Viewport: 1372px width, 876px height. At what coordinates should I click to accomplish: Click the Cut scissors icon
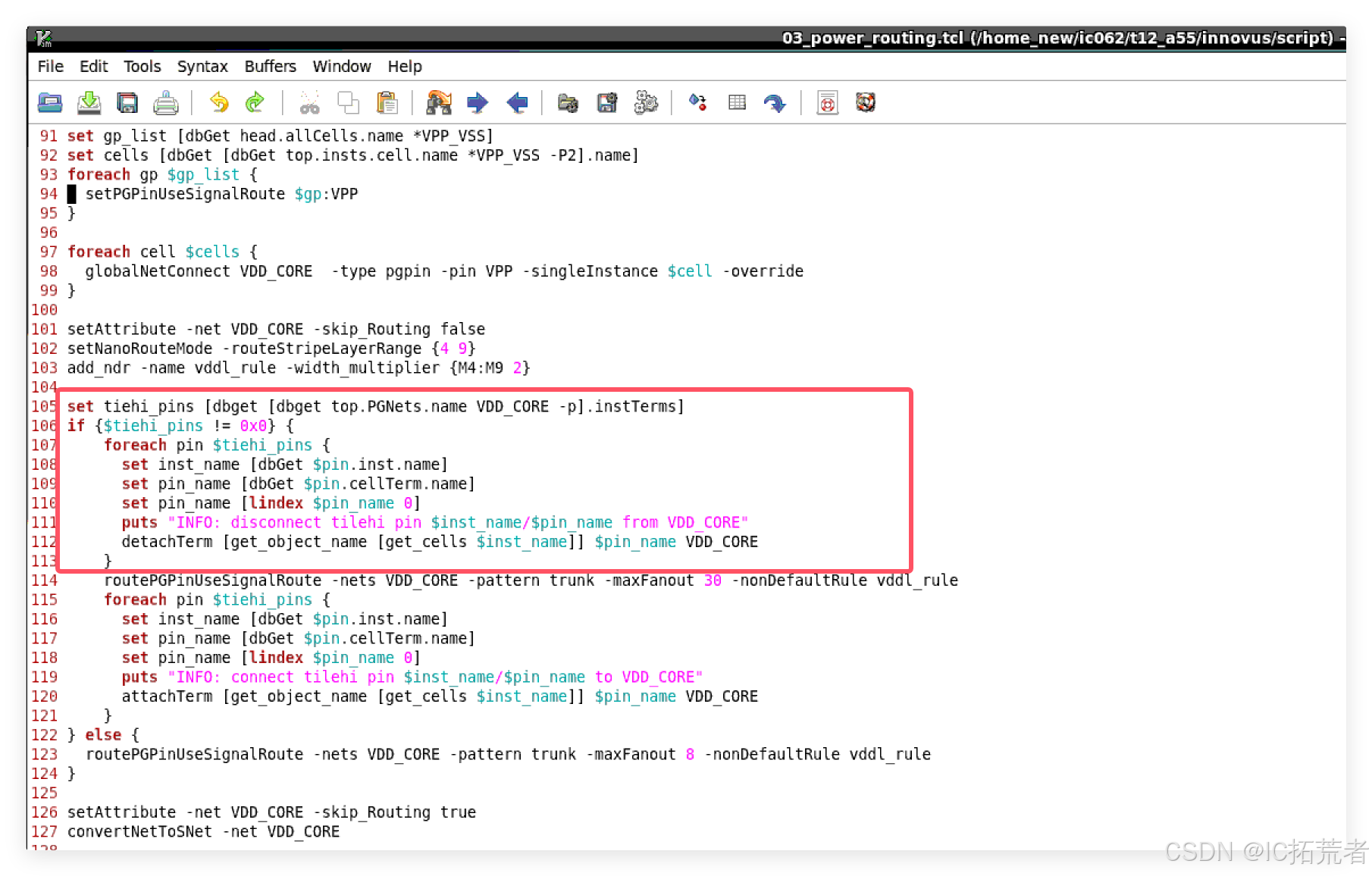tap(310, 102)
